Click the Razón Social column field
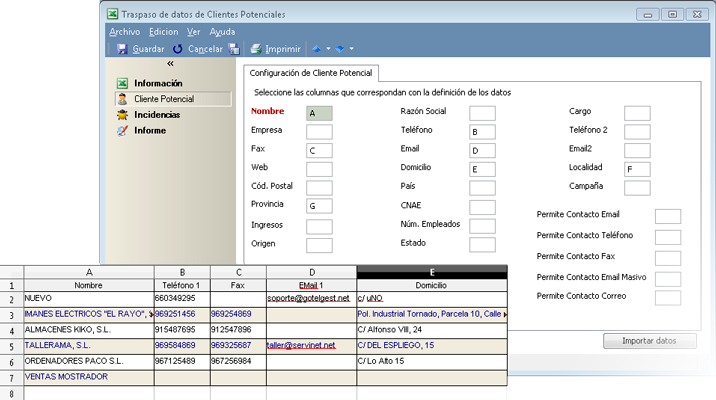This screenshot has width=716, height=400. click(x=482, y=113)
